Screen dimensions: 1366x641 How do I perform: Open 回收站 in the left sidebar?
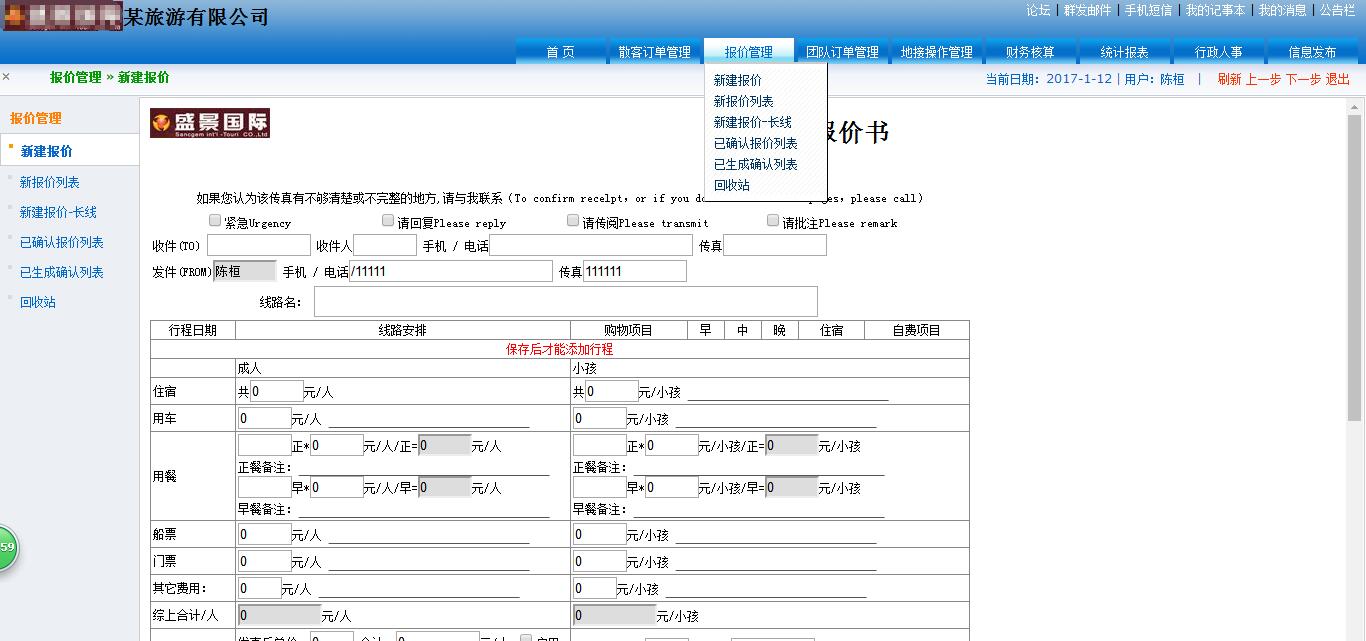pyautogui.click(x=38, y=302)
